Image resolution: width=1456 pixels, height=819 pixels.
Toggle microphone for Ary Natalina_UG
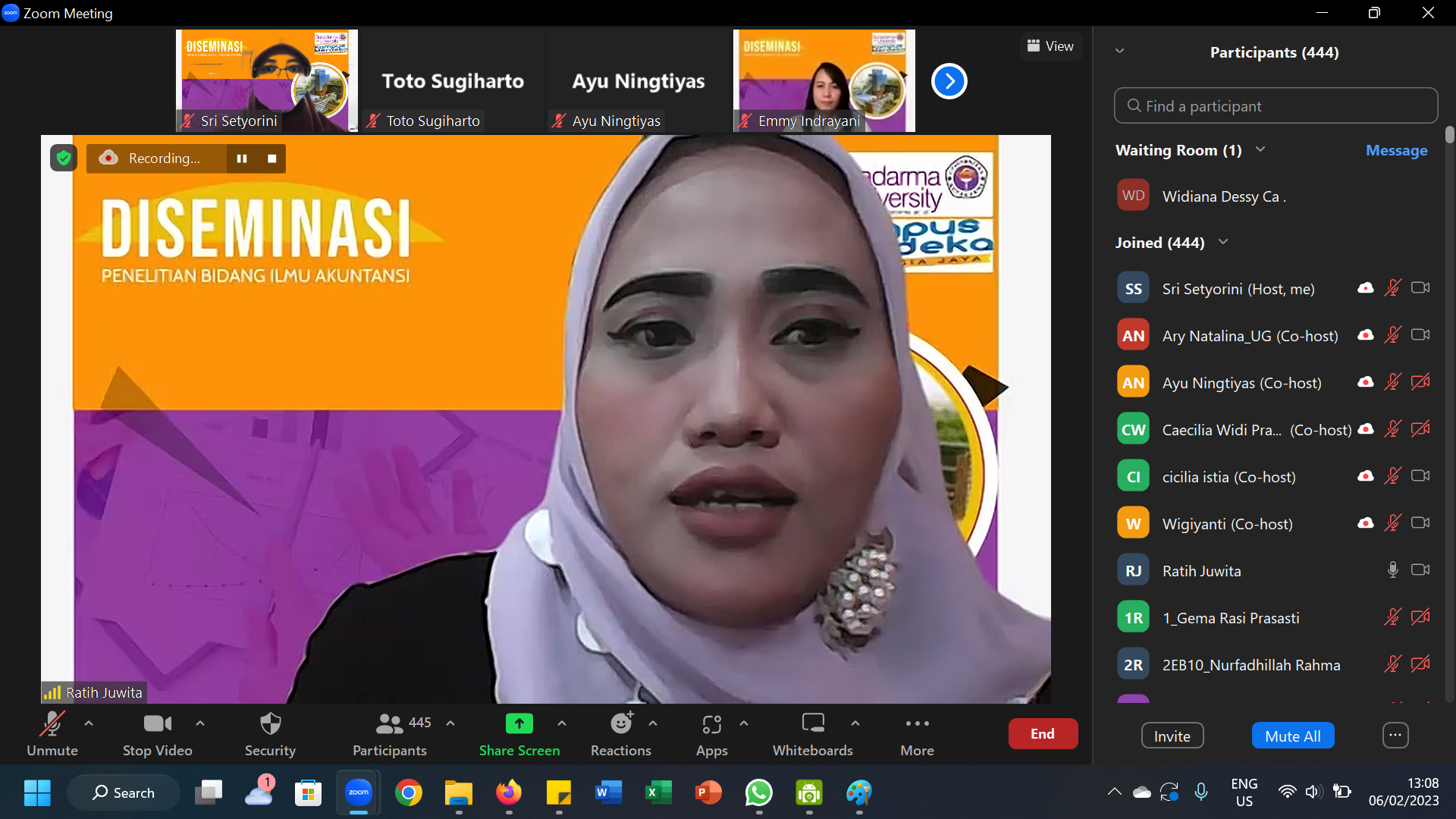pyautogui.click(x=1392, y=335)
